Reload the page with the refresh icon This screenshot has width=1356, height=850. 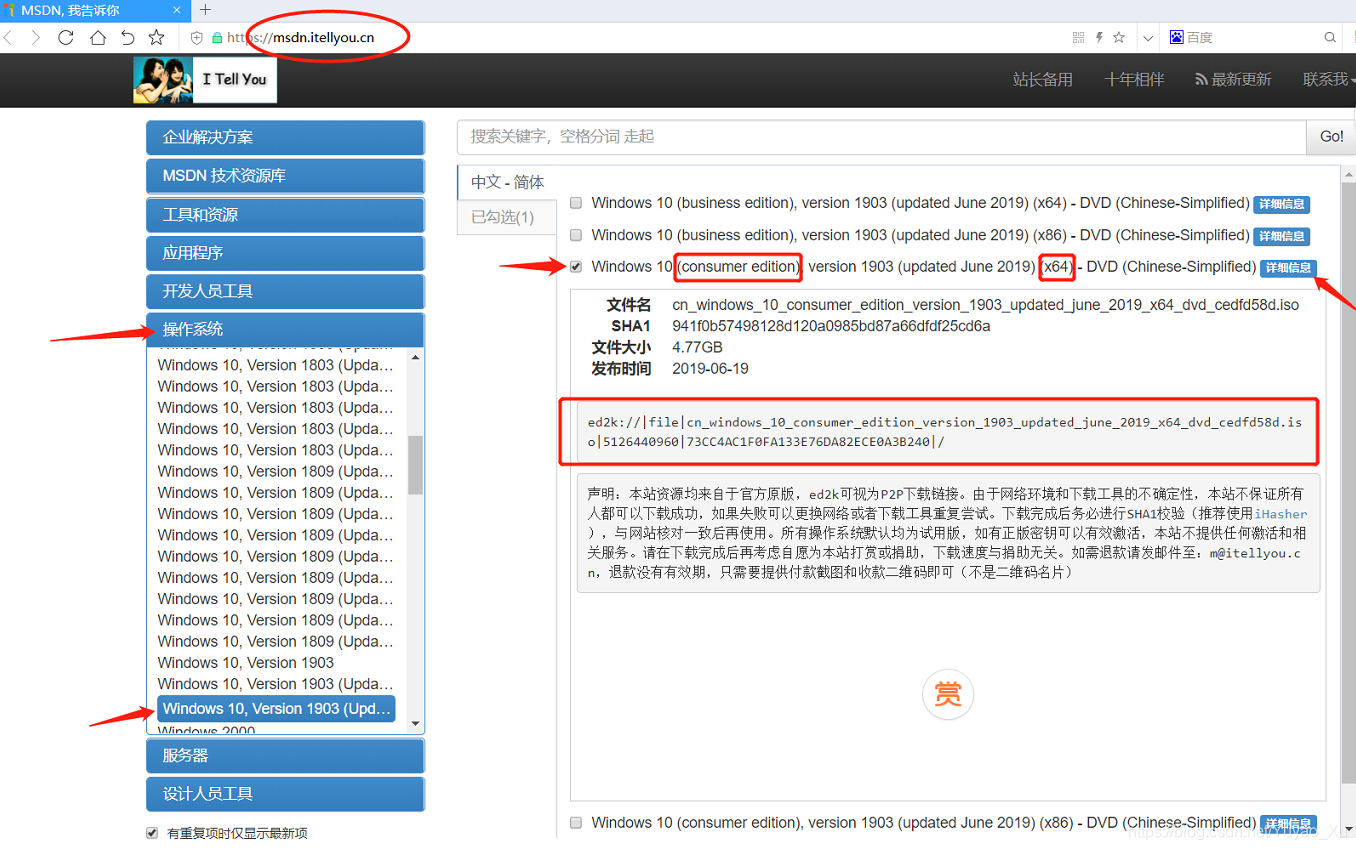(66, 38)
